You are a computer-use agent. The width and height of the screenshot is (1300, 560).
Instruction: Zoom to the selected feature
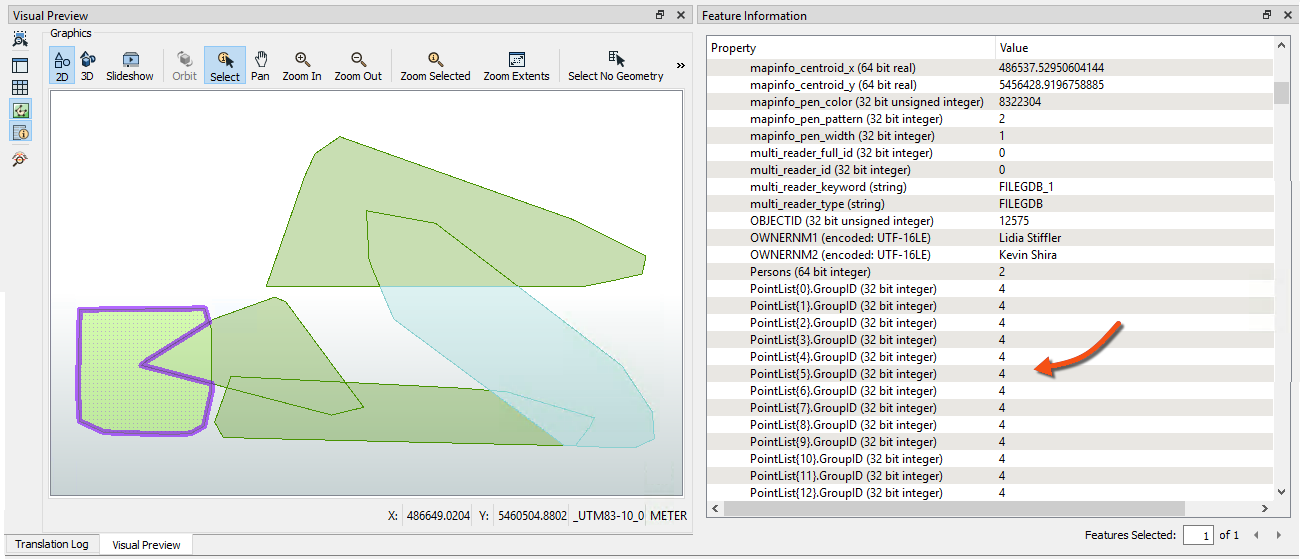(435, 65)
